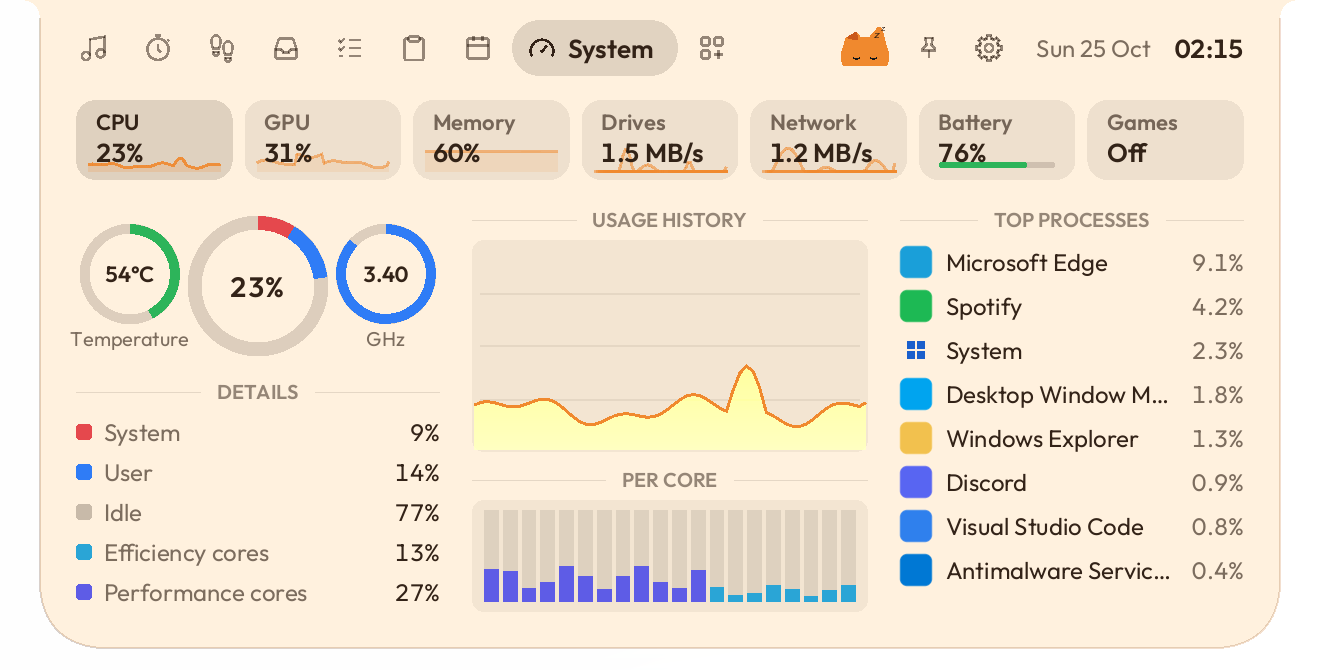Open the inbox tray widget
This screenshot has width=1320, height=670.
coord(286,48)
